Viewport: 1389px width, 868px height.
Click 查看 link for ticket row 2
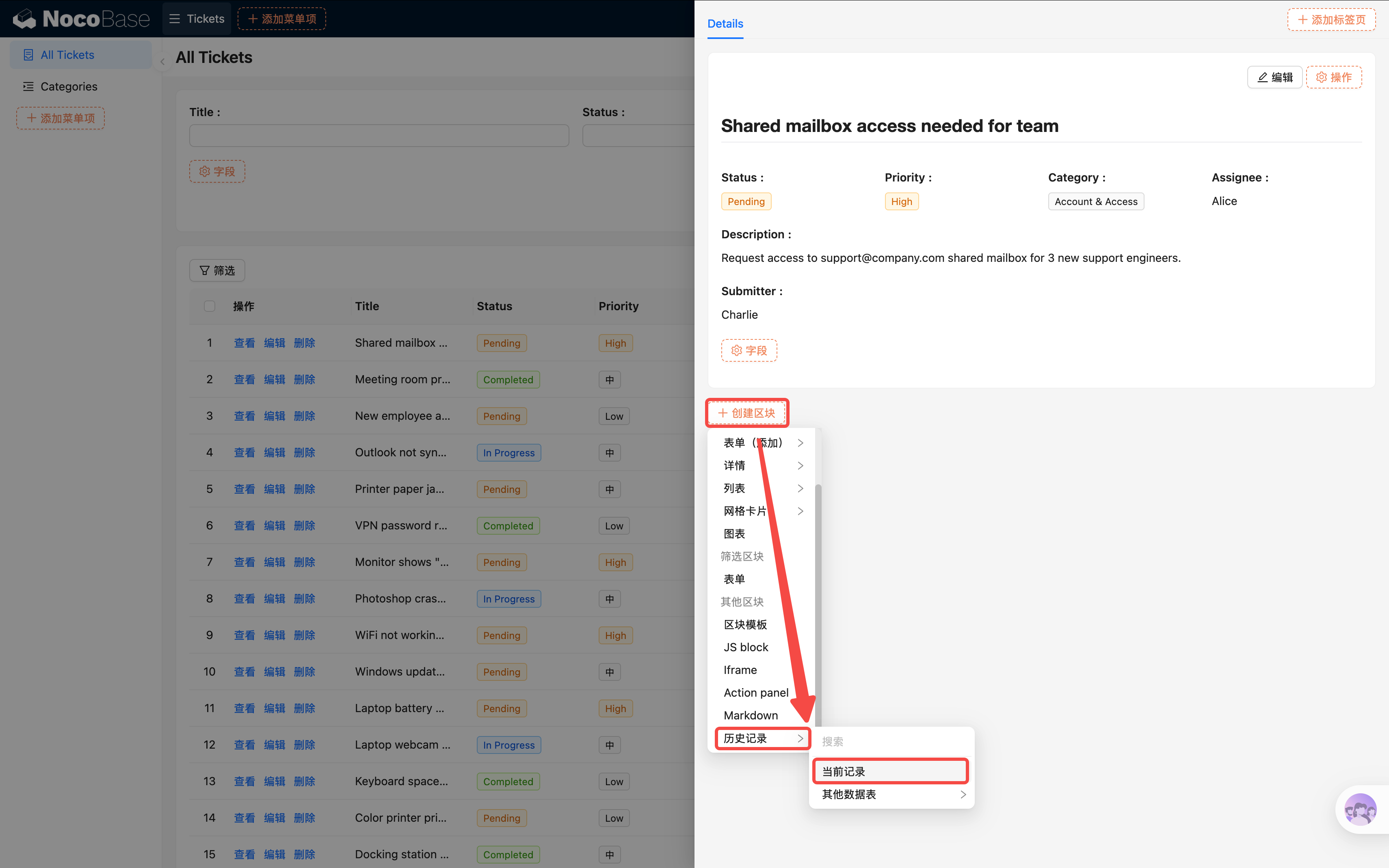pos(244,380)
